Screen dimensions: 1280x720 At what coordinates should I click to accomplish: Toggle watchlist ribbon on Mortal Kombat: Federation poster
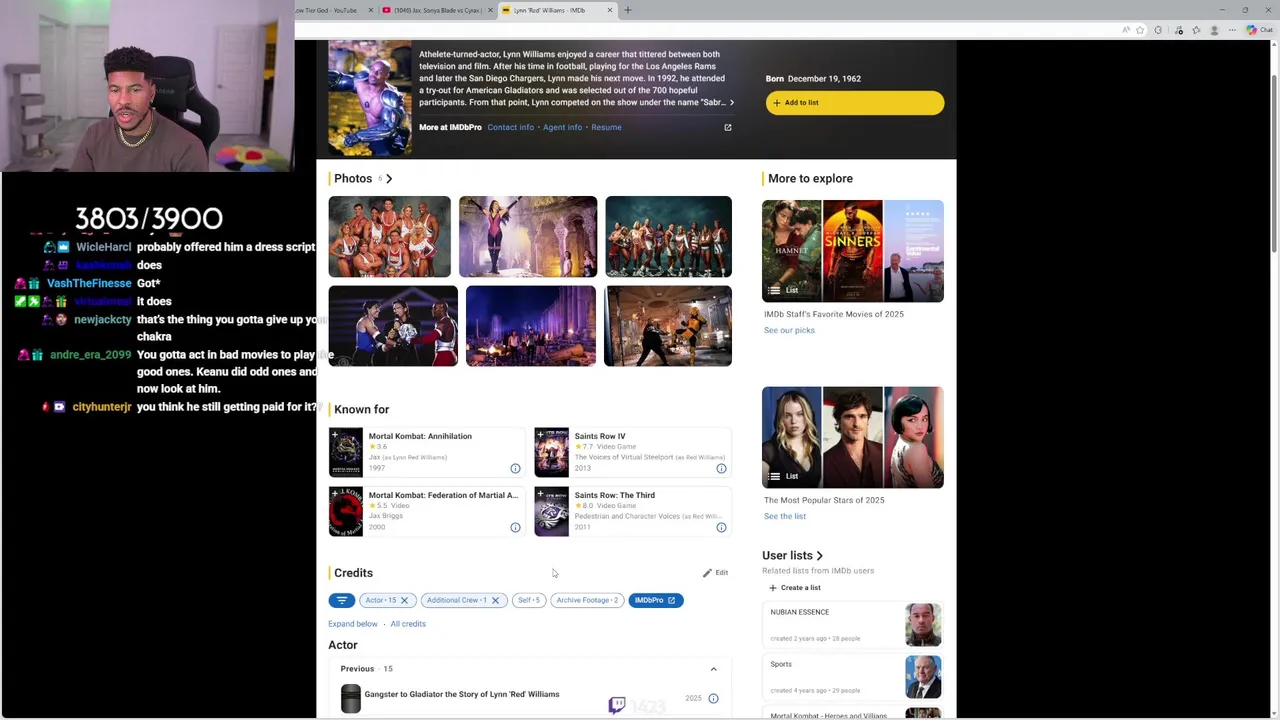click(x=335, y=494)
